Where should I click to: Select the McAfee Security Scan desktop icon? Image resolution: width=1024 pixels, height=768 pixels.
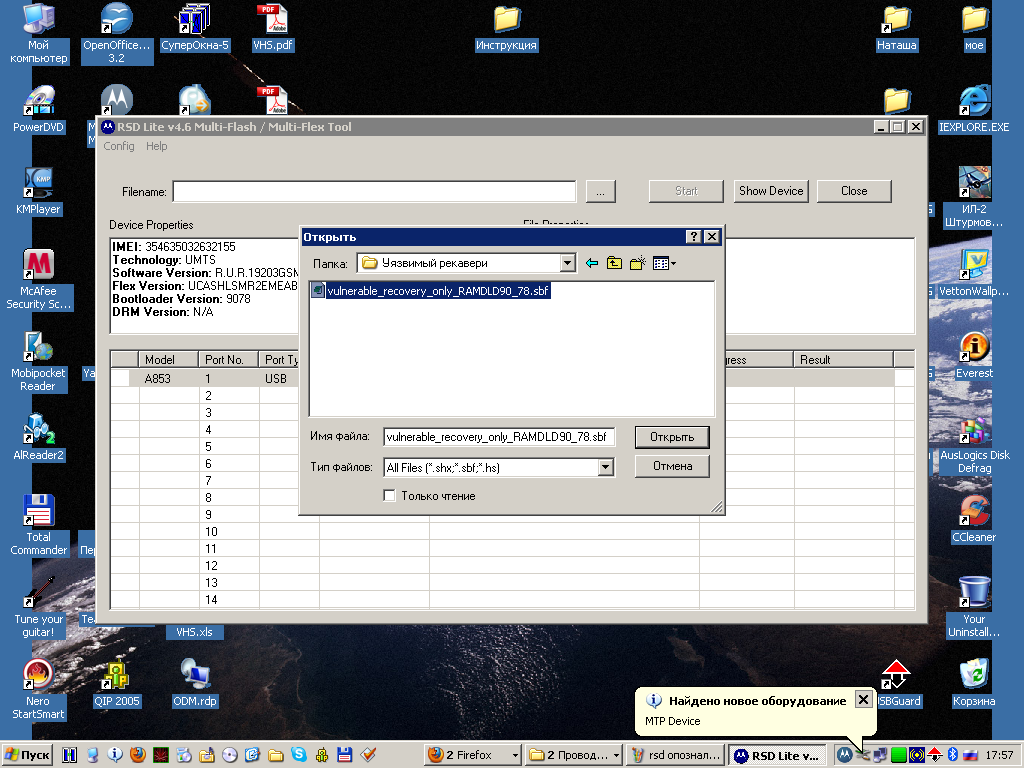[39, 280]
